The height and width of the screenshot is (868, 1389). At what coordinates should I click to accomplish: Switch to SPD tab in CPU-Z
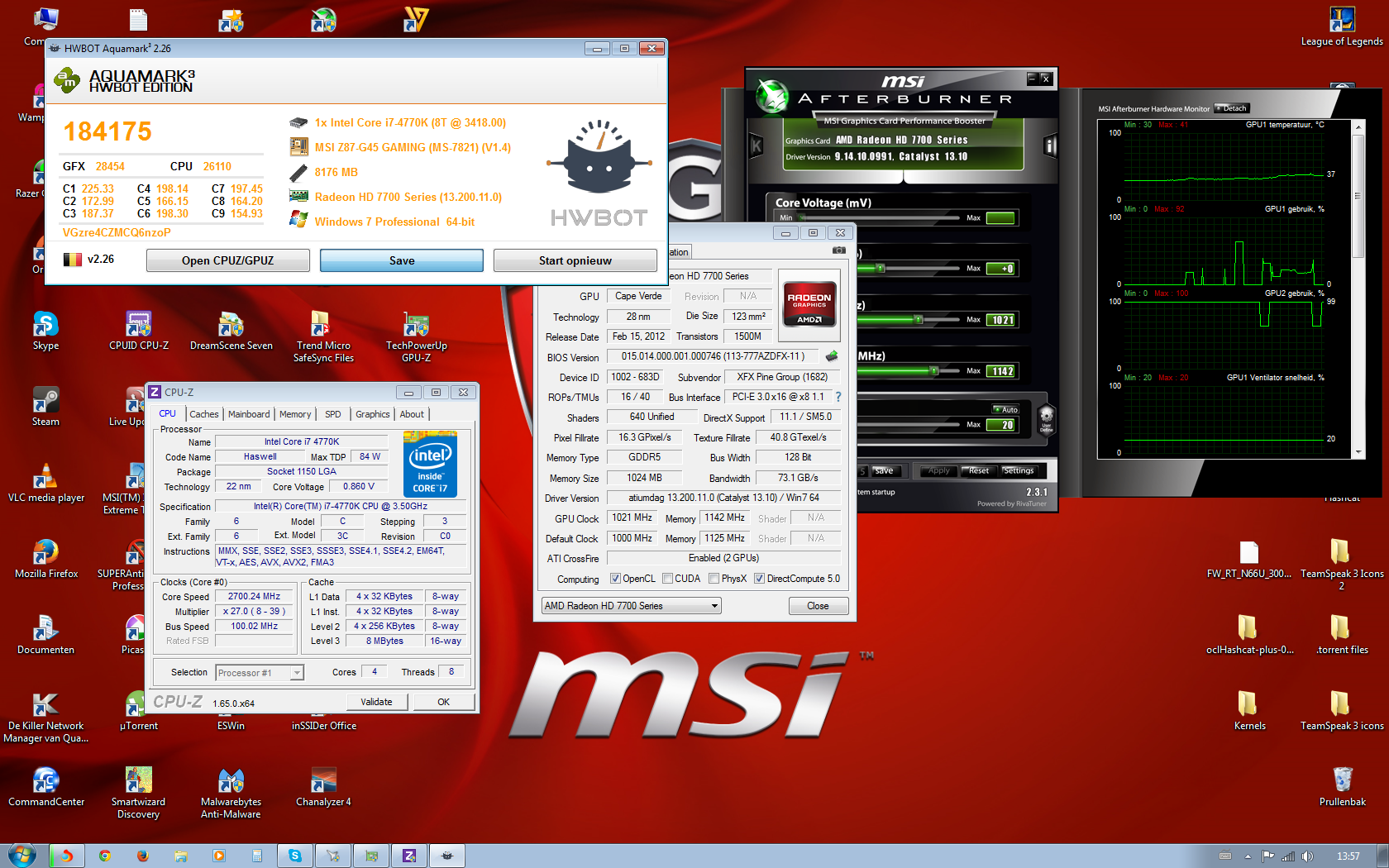click(x=332, y=414)
